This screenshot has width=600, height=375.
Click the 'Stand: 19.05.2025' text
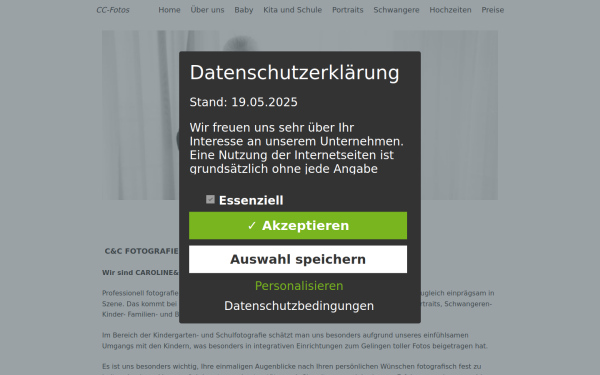click(x=243, y=102)
